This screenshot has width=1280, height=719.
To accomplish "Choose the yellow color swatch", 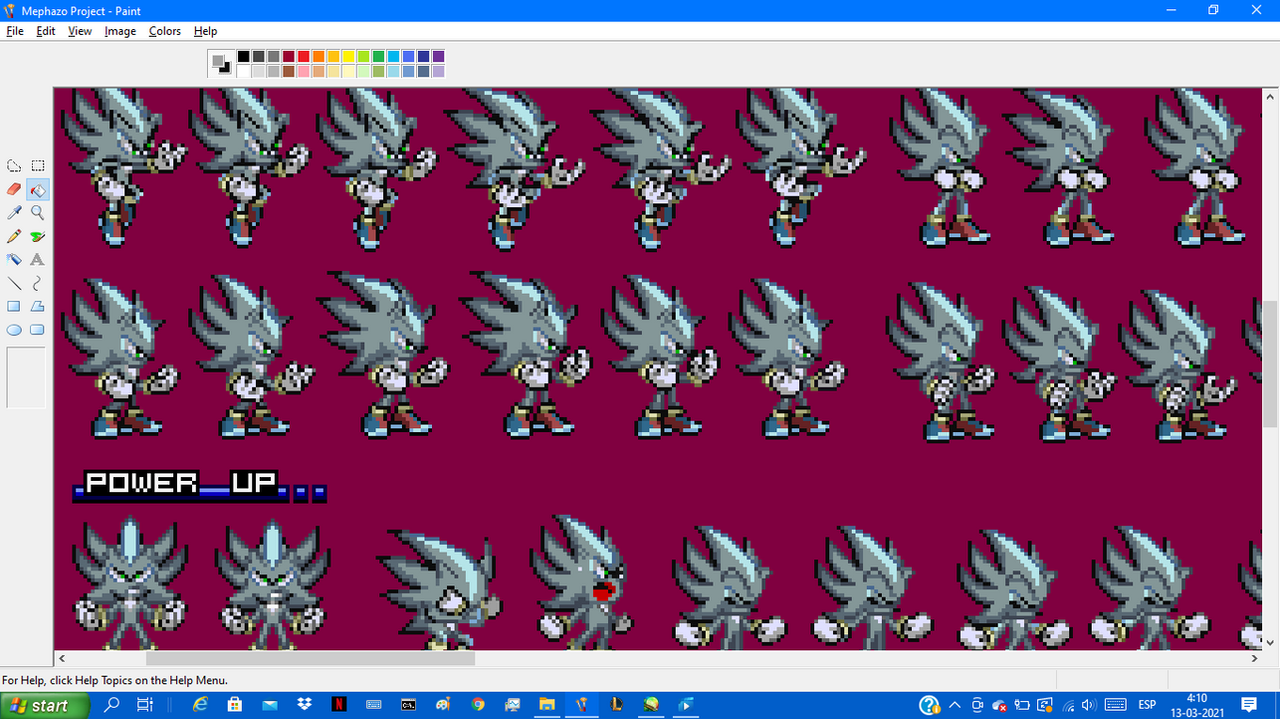I will pos(348,57).
